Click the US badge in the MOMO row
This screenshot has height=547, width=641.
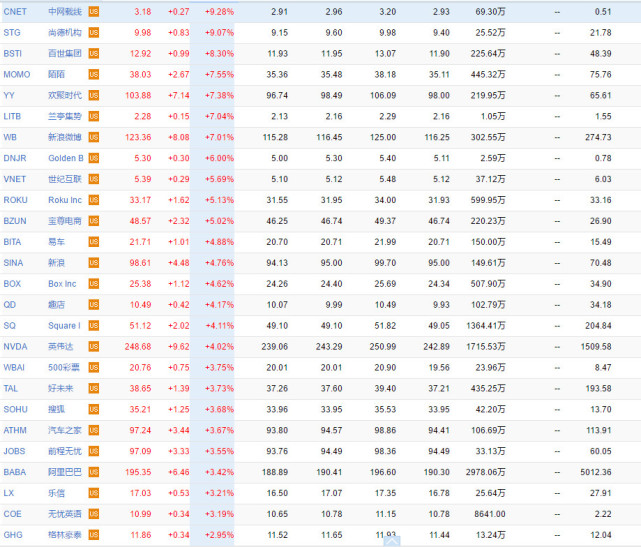pos(94,74)
